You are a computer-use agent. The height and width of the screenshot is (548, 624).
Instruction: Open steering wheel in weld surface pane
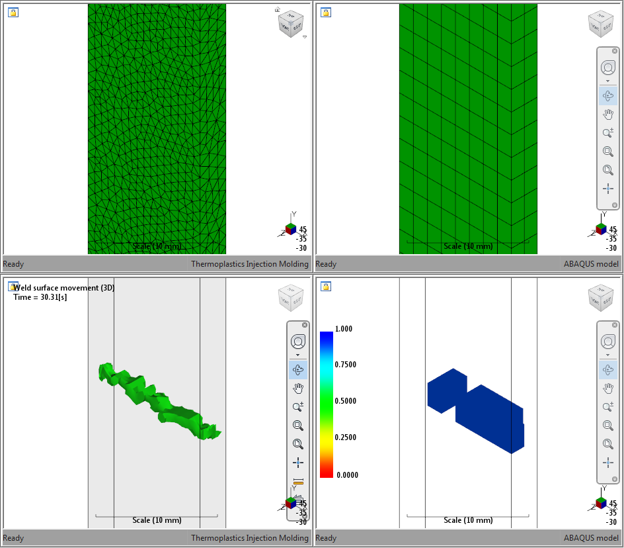[x=298, y=341]
